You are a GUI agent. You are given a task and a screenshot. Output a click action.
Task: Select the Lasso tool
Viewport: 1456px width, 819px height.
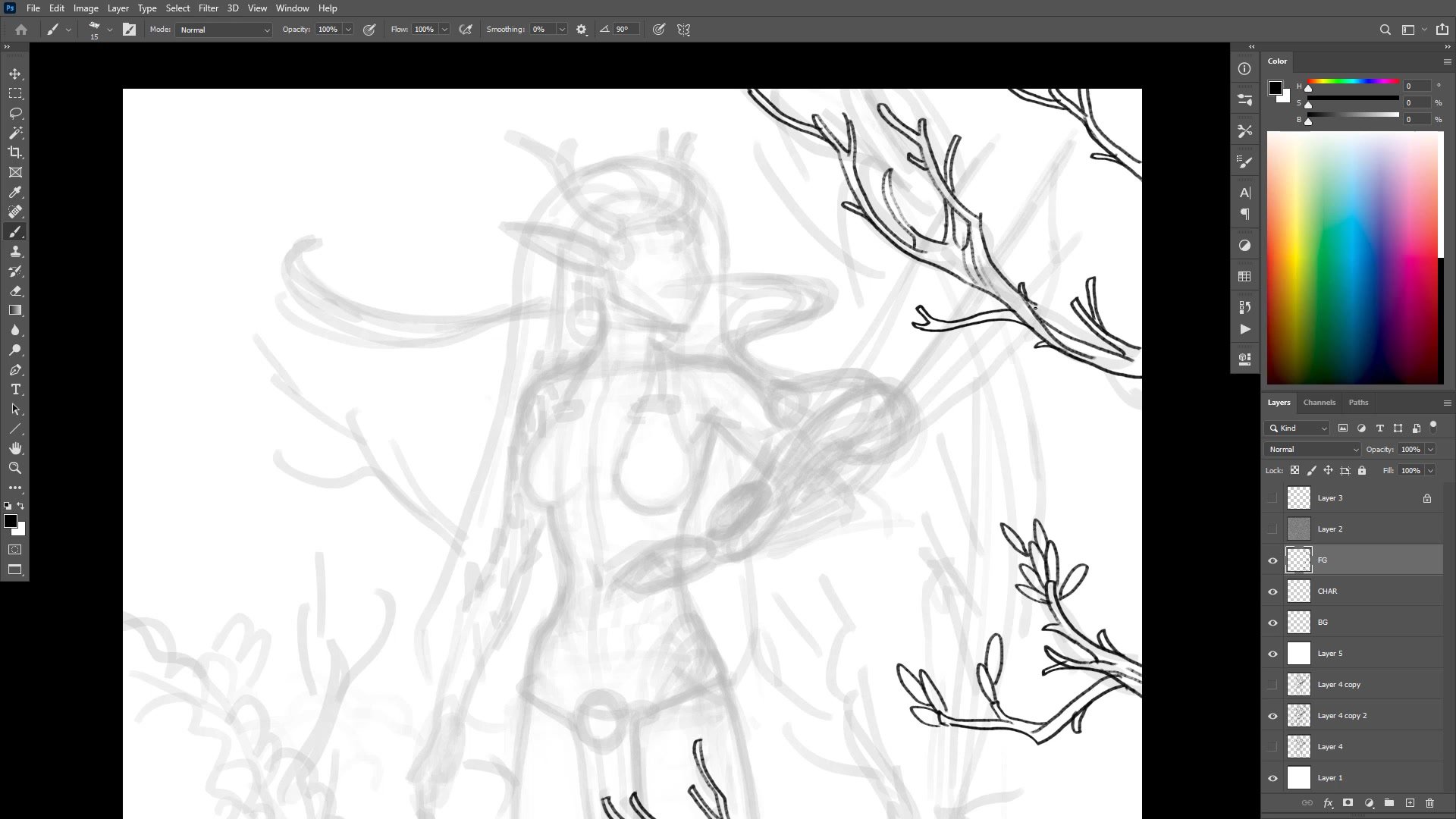coord(15,113)
